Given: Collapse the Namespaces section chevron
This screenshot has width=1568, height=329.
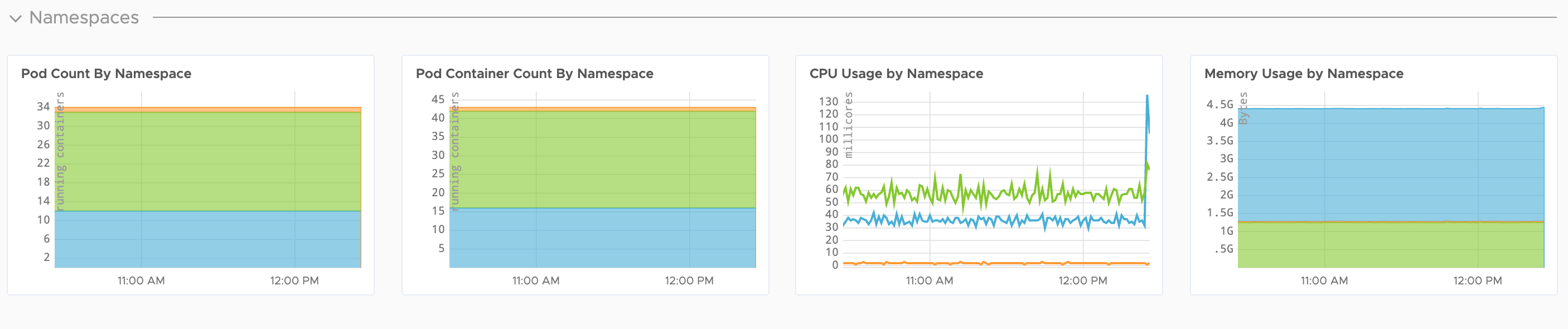Looking at the screenshot, I should pyautogui.click(x=16, y=19).
